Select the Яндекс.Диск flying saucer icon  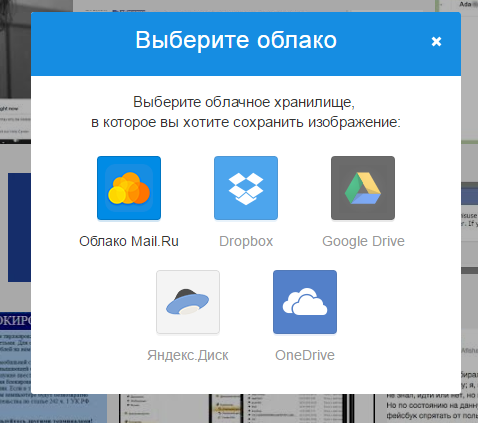pyautogui.click(x=188, y=302)
